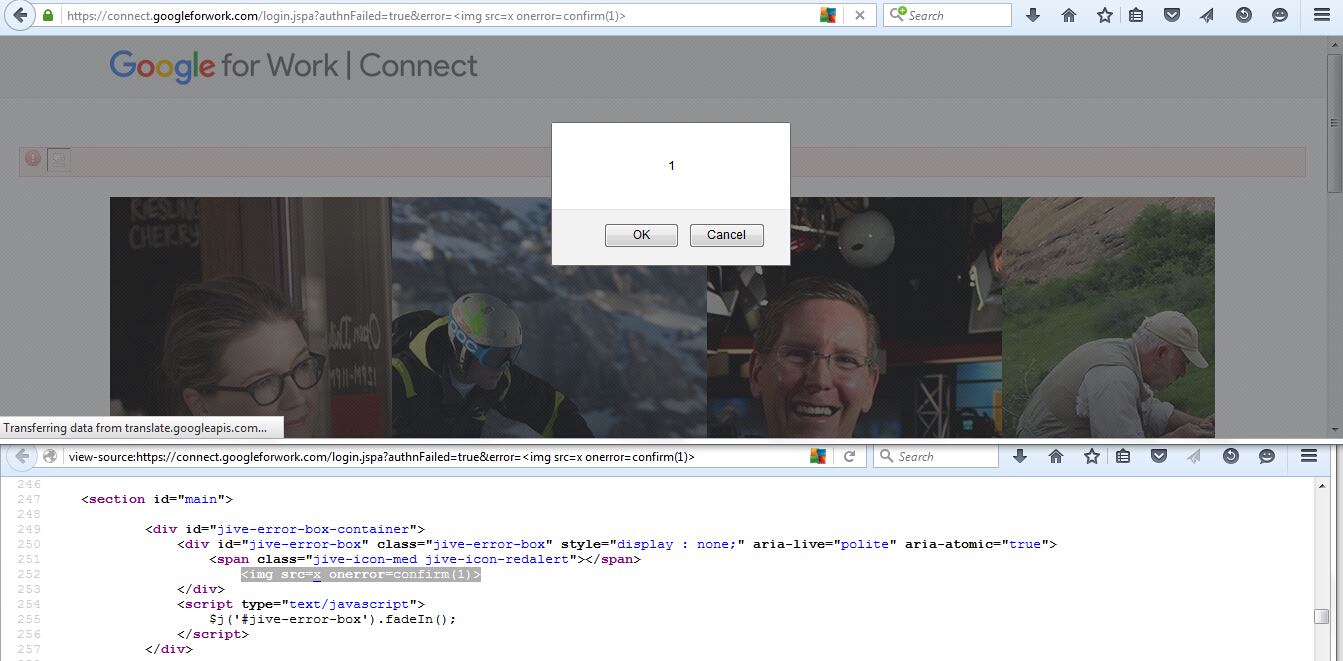Click Home icon in view-source window toolbar

coord(1056,456)
